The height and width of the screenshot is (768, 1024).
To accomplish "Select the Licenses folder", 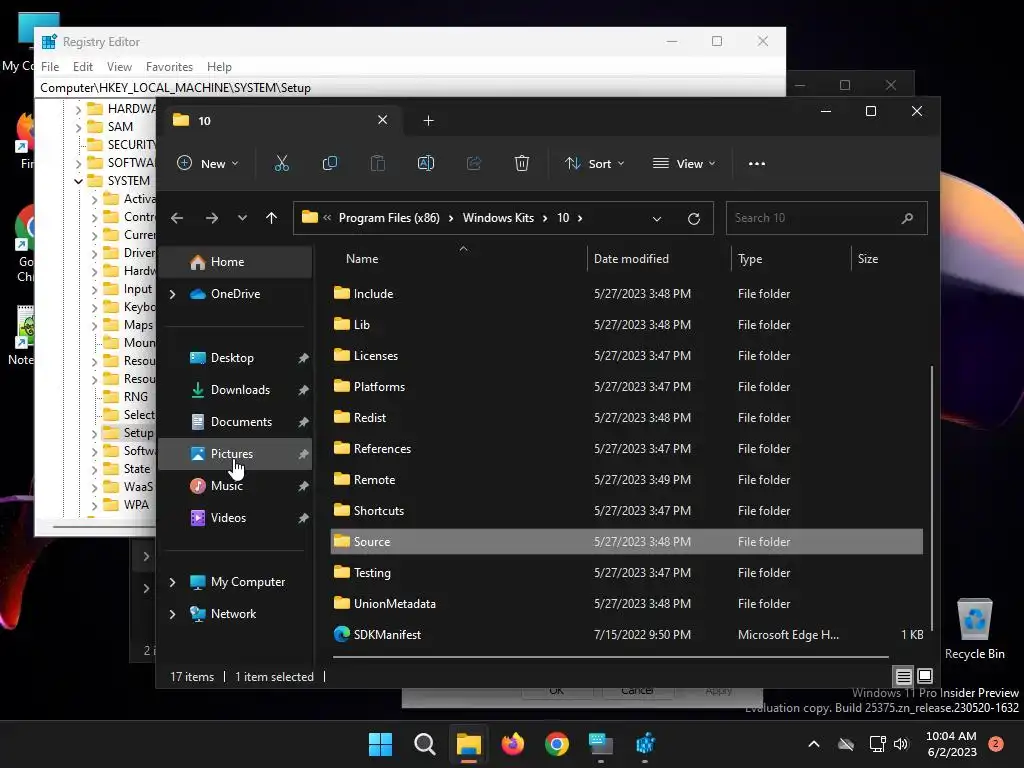I will [627, 356].
